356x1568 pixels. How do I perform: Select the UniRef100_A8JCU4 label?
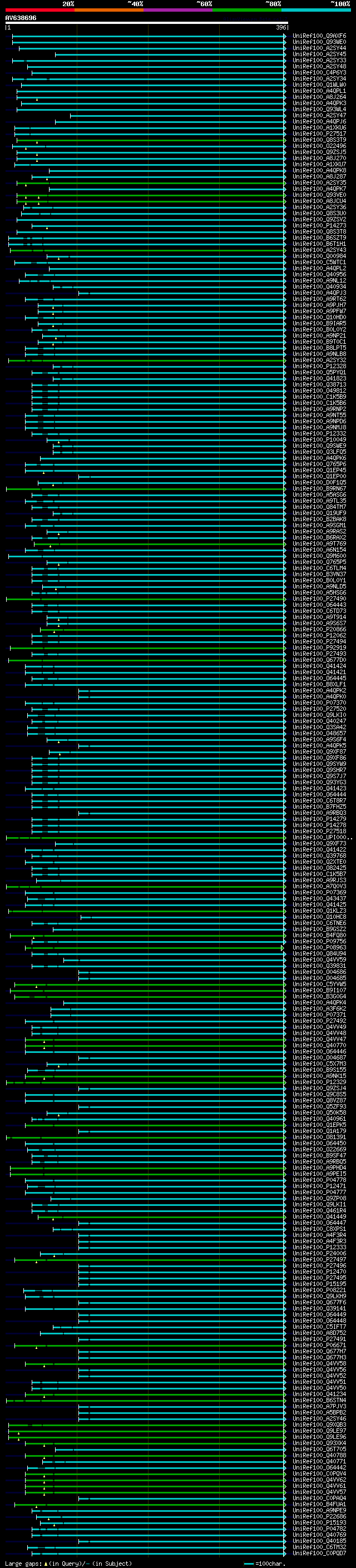(x=319, y=201)
